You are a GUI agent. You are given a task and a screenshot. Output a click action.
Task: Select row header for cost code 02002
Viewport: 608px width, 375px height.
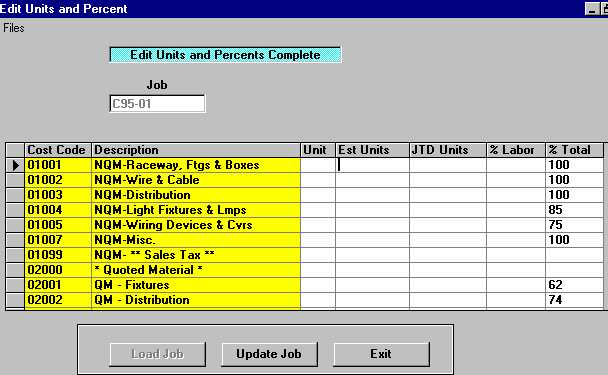[x=15, y=300]
